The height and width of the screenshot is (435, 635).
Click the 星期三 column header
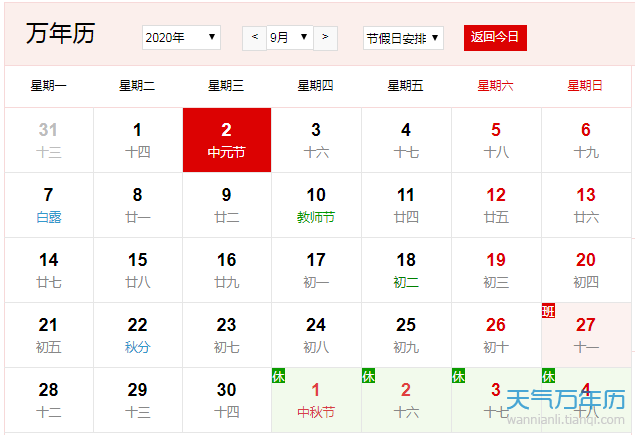[x=226, y=86]
